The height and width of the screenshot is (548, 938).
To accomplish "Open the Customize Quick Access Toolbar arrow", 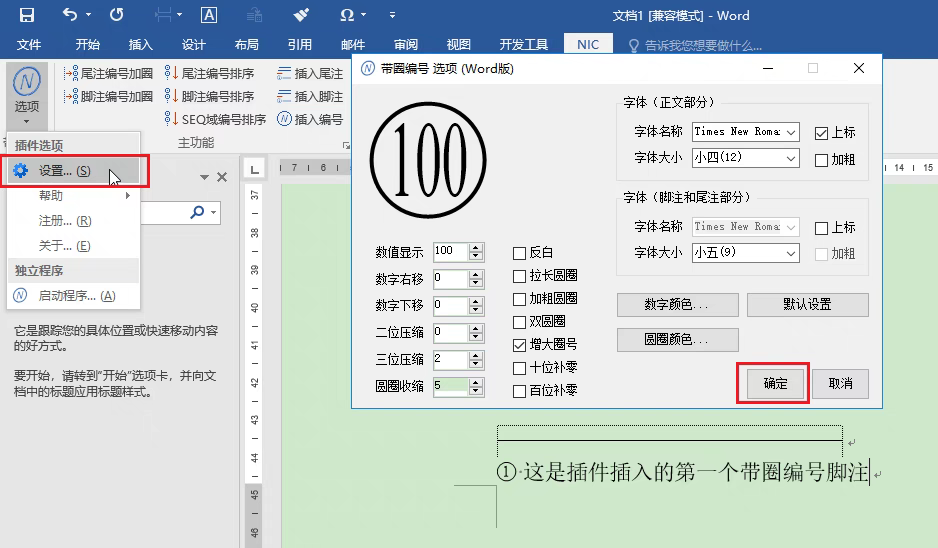I will (x=392, y=15).
